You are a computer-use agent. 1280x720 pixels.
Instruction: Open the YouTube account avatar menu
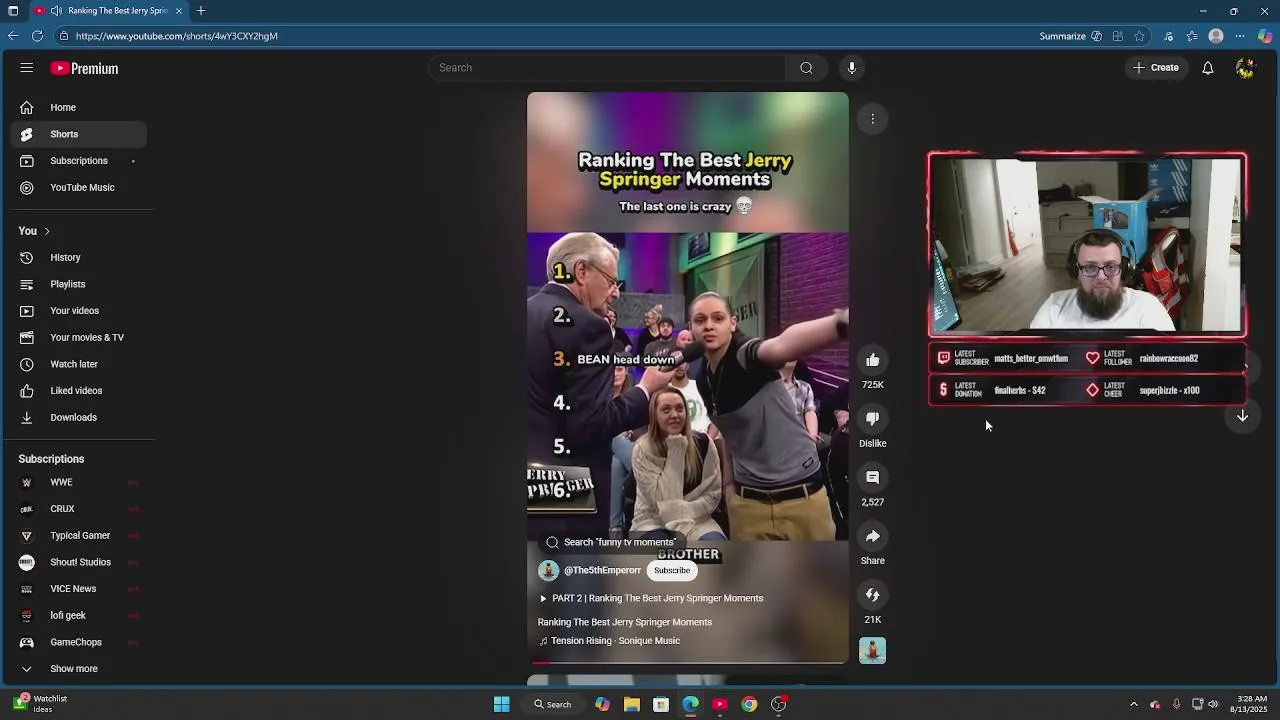(x=1245, y=68)
